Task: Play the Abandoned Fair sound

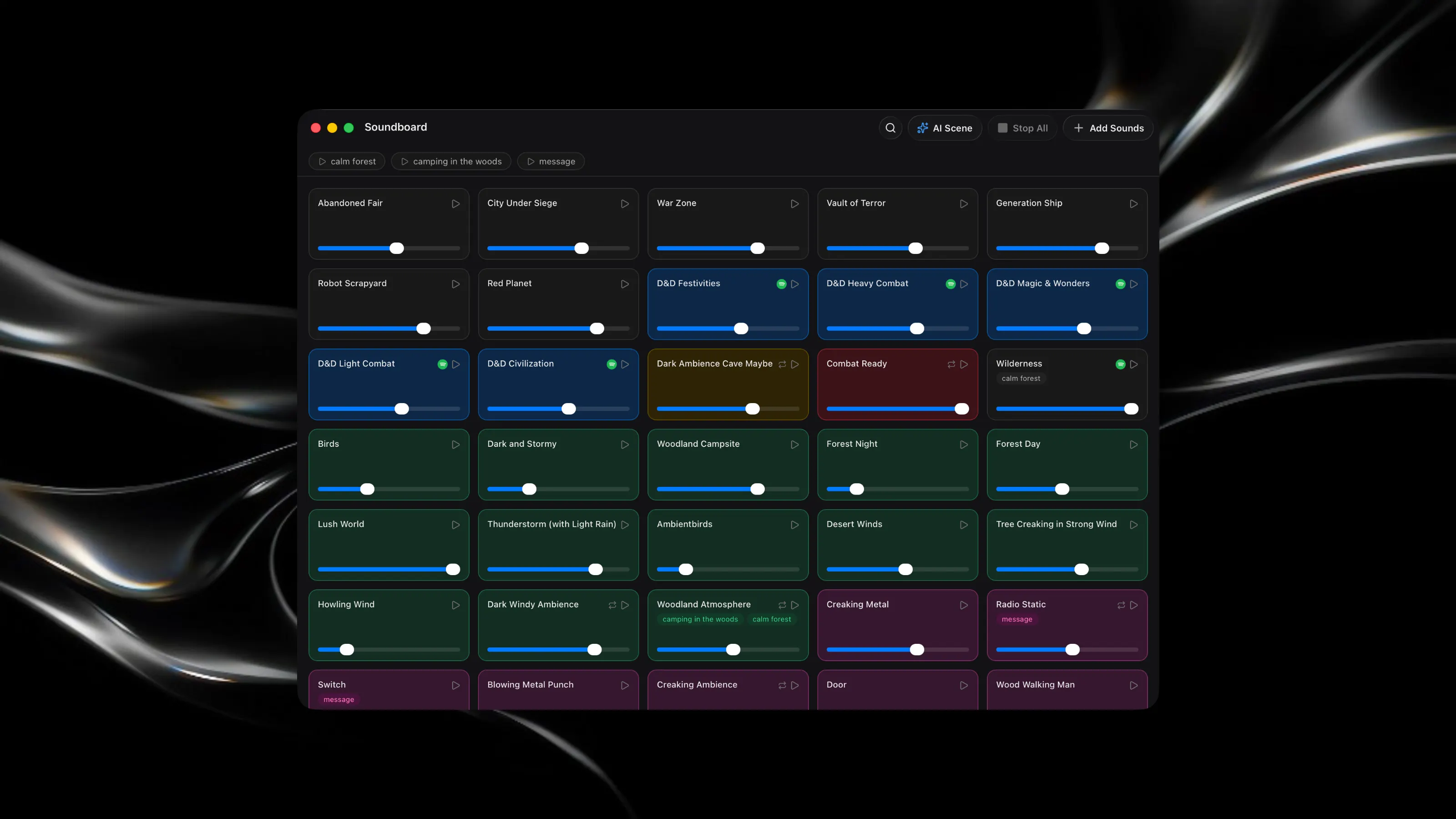Action: click(x=455, y=203)
